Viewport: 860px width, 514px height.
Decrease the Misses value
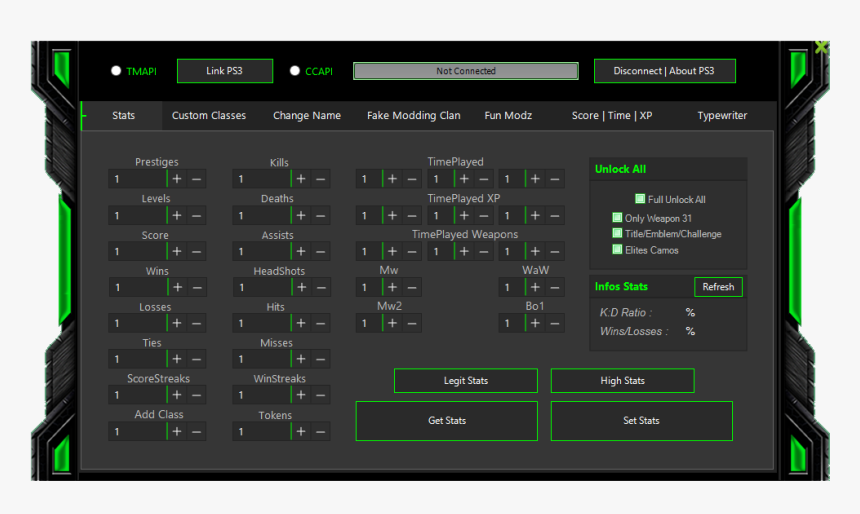pyautogui.click(x=320, y=359)
